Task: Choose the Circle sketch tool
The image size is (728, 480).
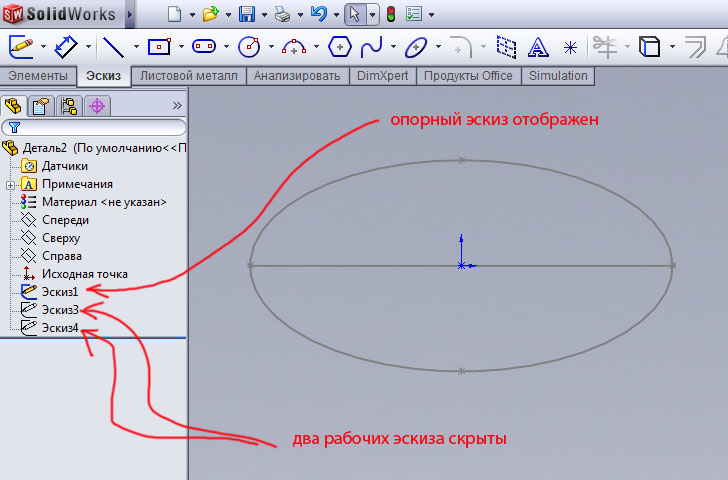Action: [x=250, y=46]
